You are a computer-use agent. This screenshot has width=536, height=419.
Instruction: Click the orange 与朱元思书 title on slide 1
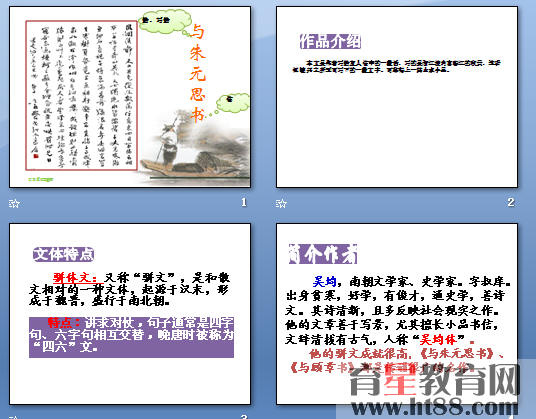198,72
